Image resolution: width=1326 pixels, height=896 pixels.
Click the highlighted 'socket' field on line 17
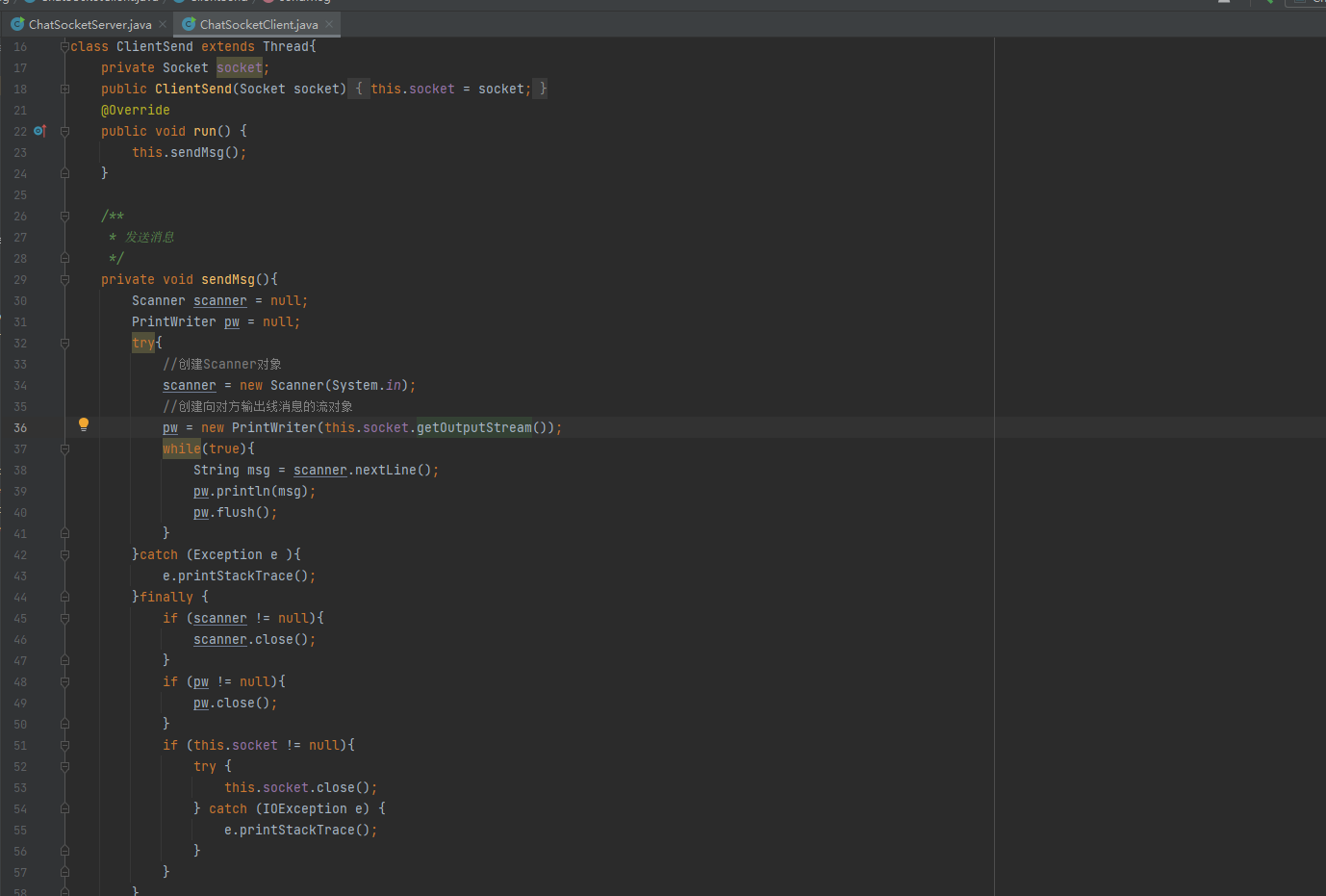click(240, 67)
